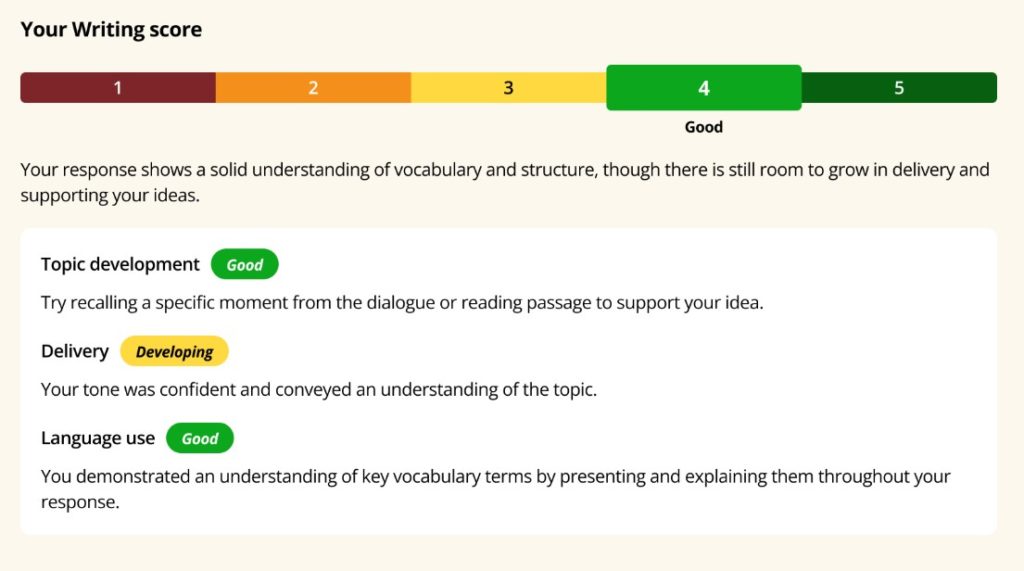This screenshot has width=1024, height=571.
Task: Click the summary sentence about vocabulary and structure
Action: [x=504, y=169]
